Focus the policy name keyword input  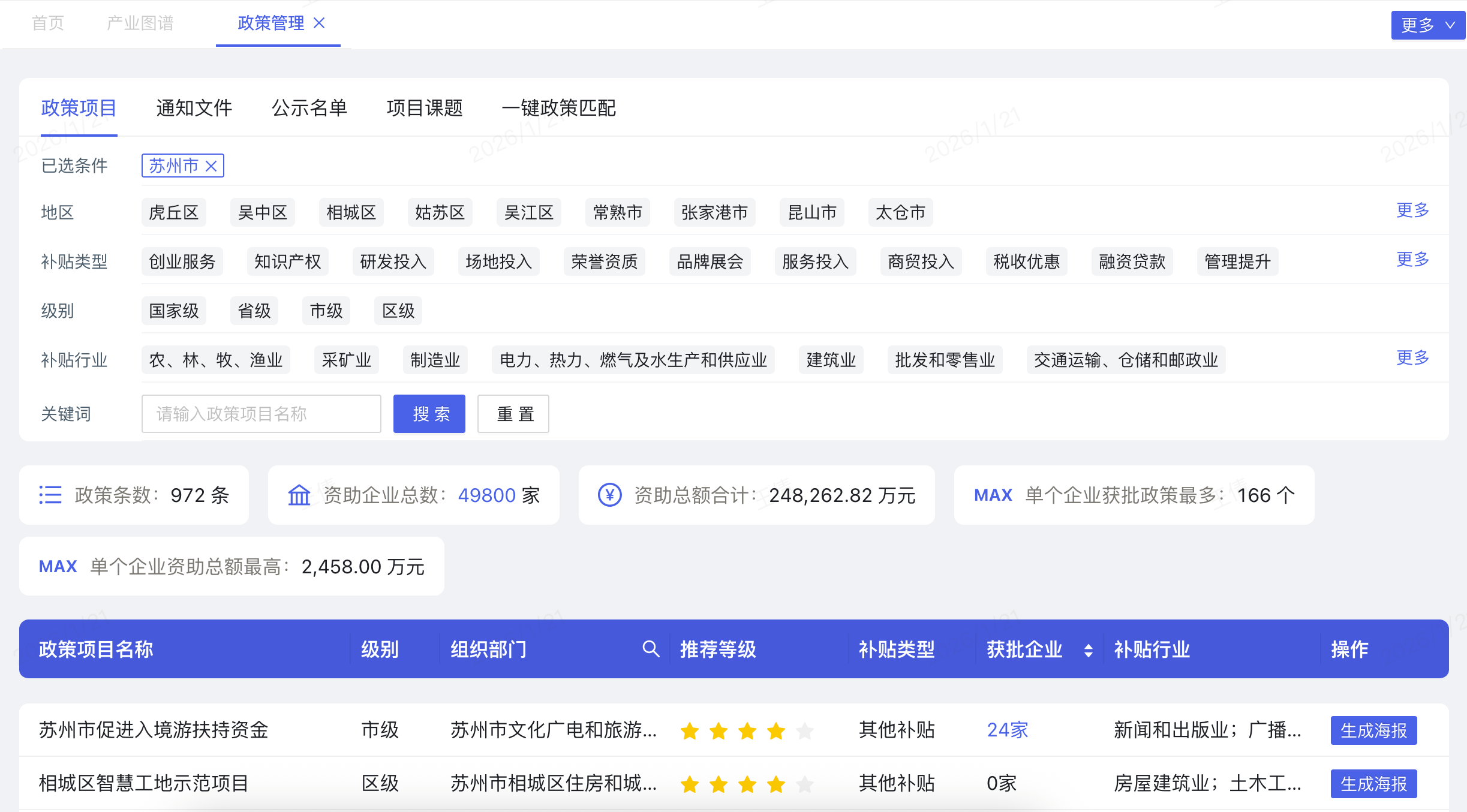[x=261, y=414]
